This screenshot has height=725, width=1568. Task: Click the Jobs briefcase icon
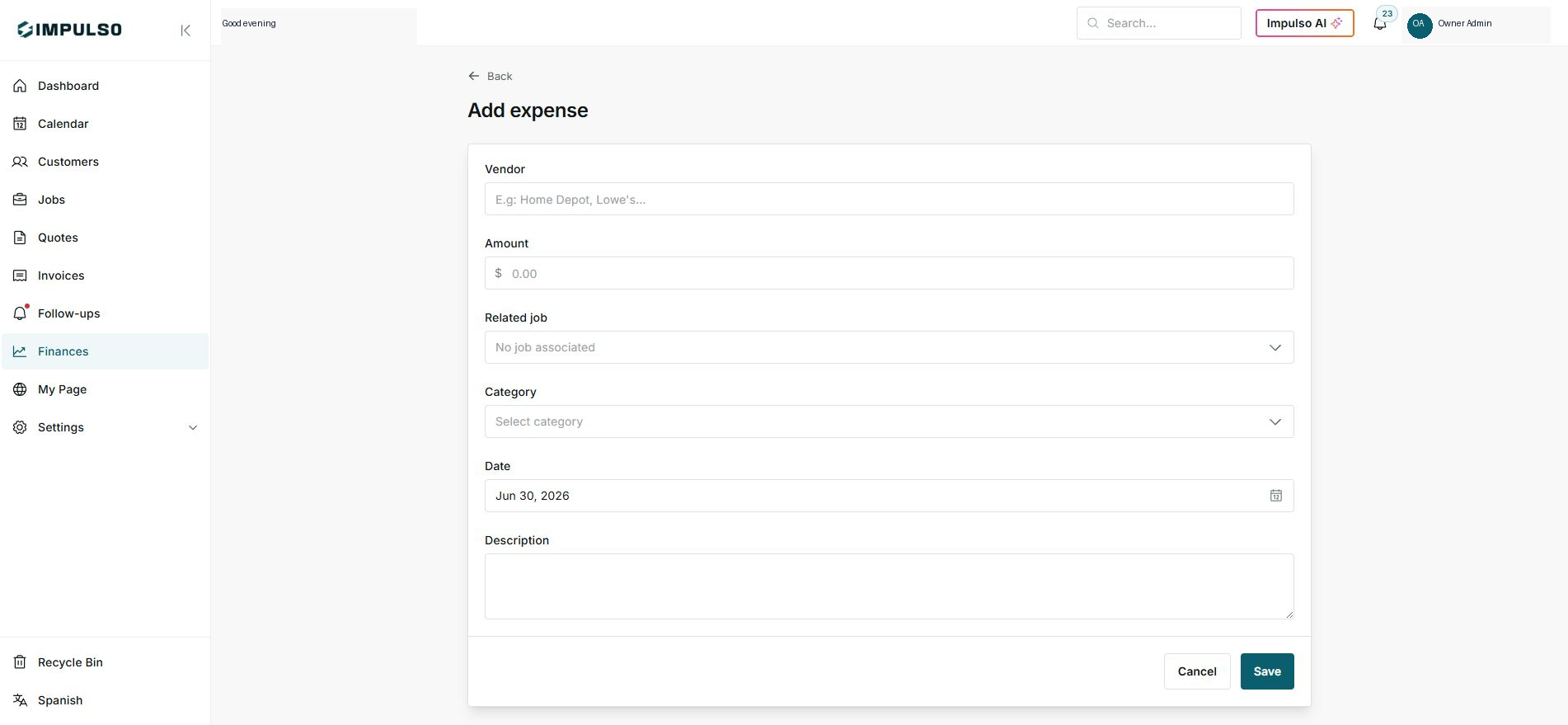[x=20, y=200]
